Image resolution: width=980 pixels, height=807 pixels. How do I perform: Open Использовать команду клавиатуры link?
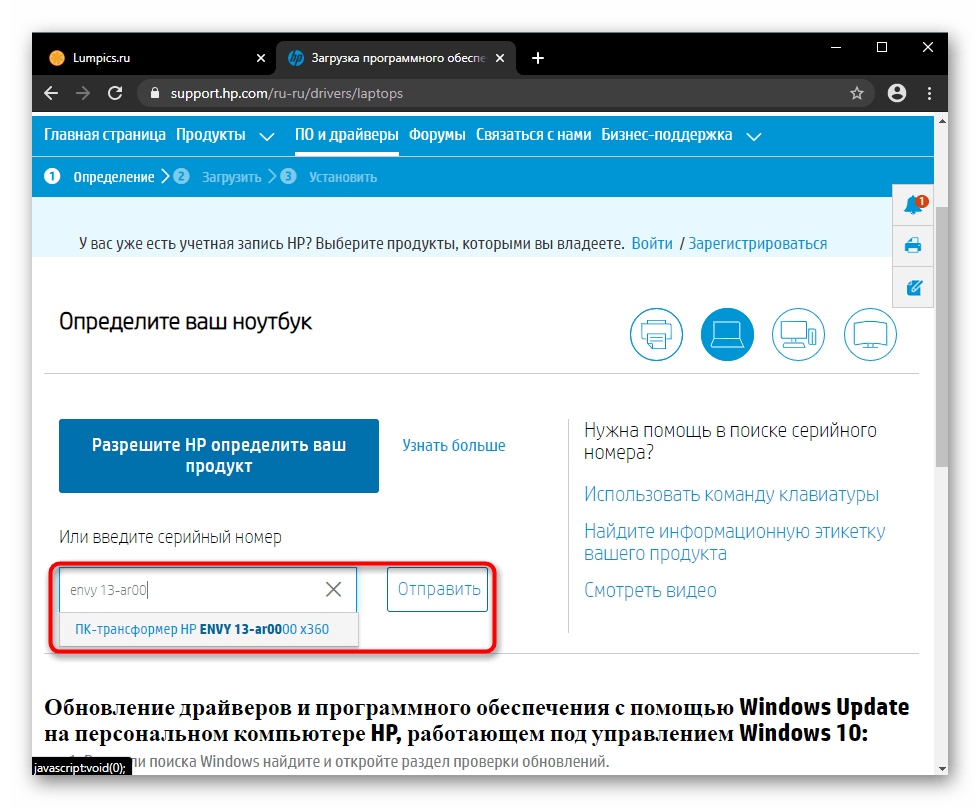731,494
